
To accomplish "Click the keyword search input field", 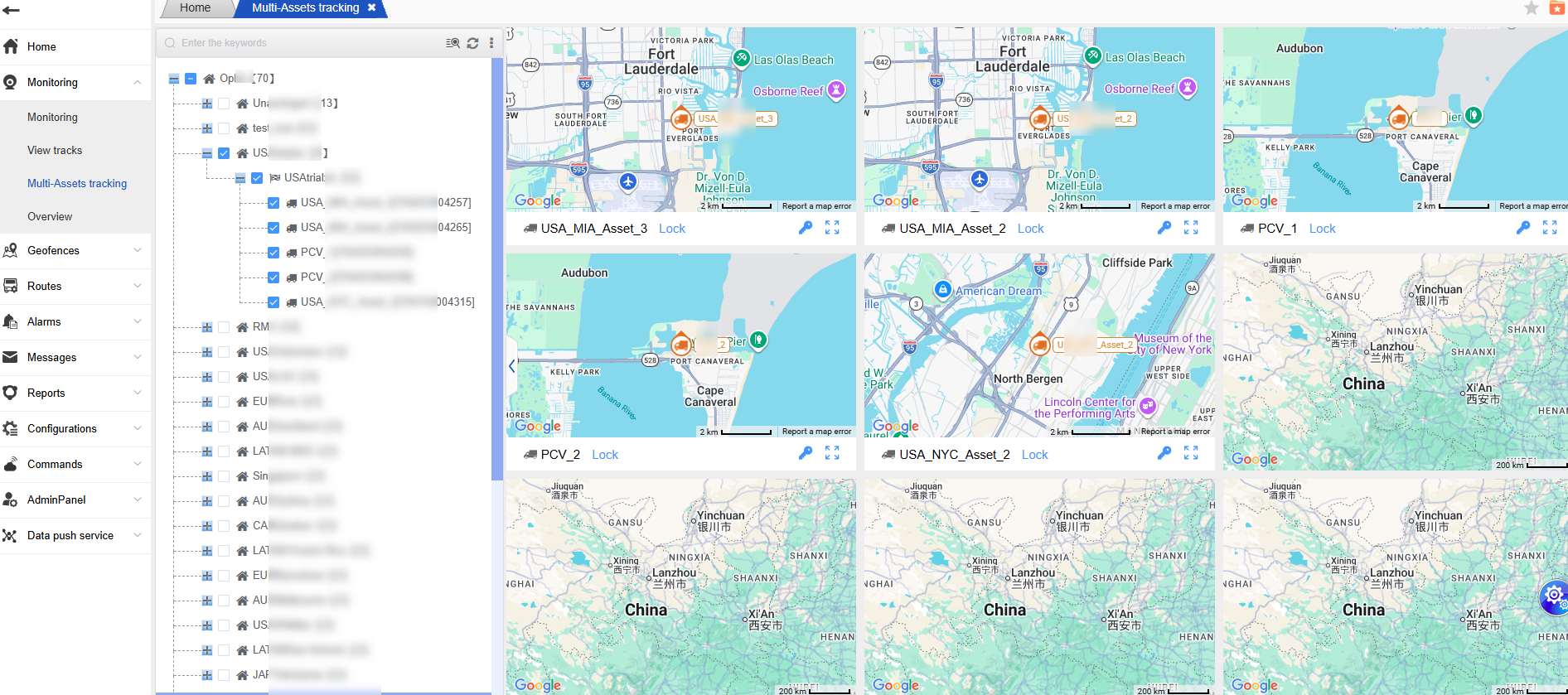I will click(307, 43).
